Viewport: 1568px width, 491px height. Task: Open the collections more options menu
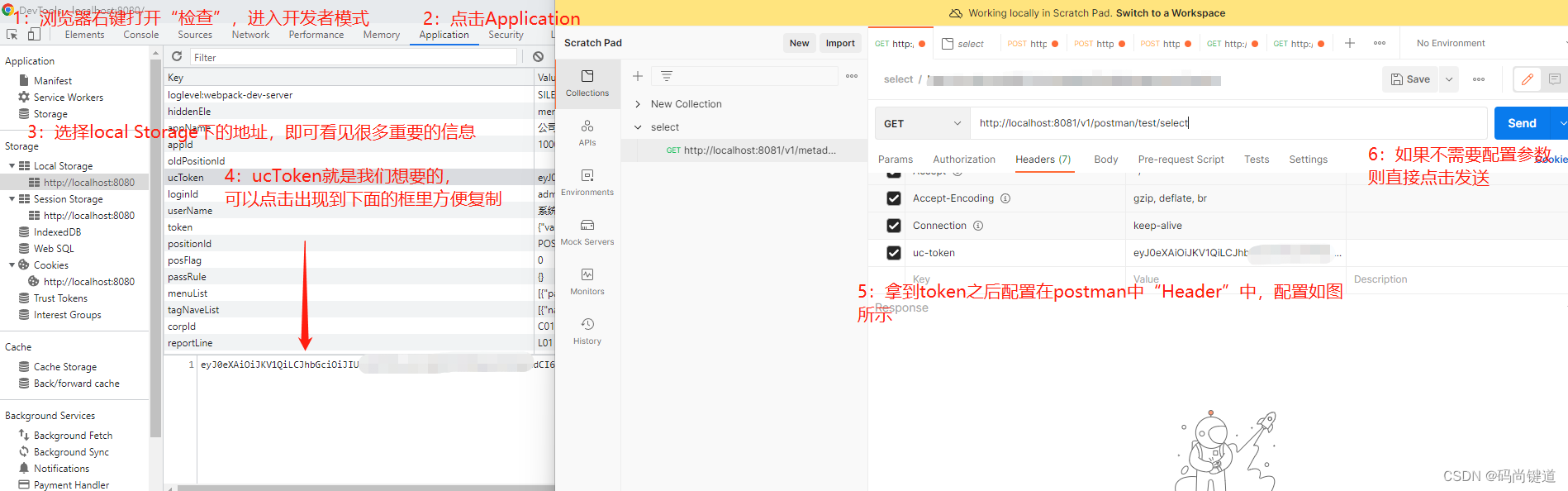(x=852, y=76)
